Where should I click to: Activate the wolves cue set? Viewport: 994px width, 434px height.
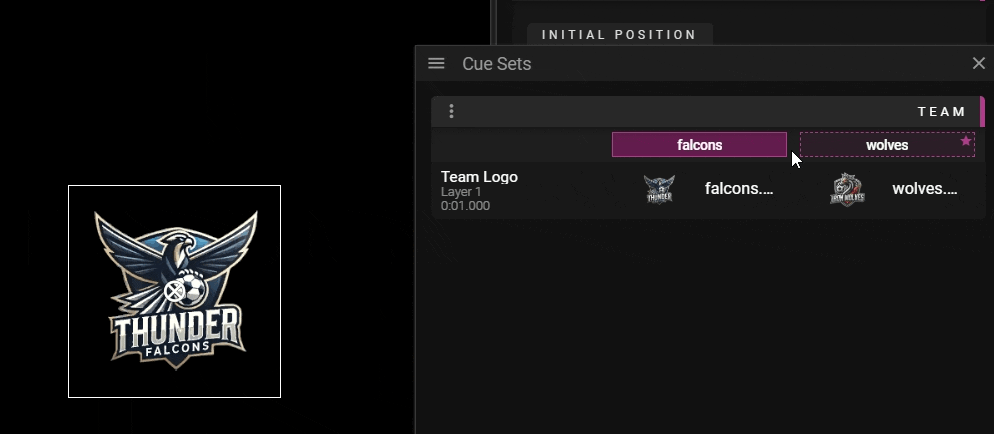[887, 144]
